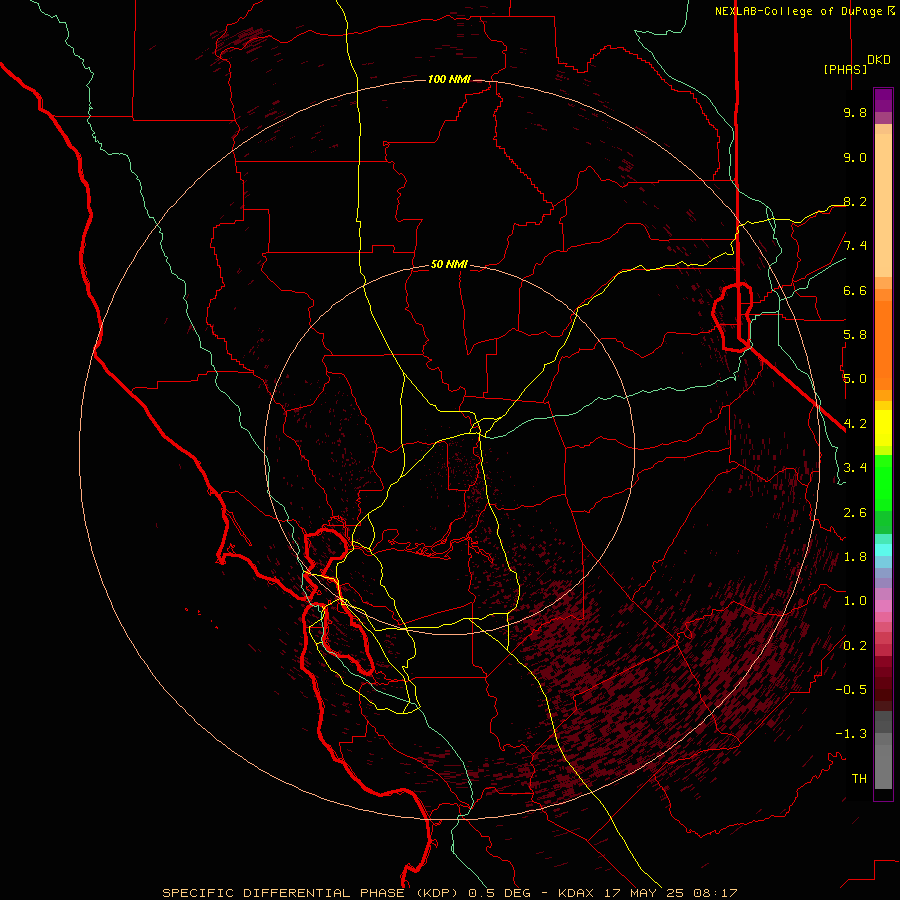Click the 3.4 value on the color scale
The height and width of the screenshot is (900, 900).
855,468
